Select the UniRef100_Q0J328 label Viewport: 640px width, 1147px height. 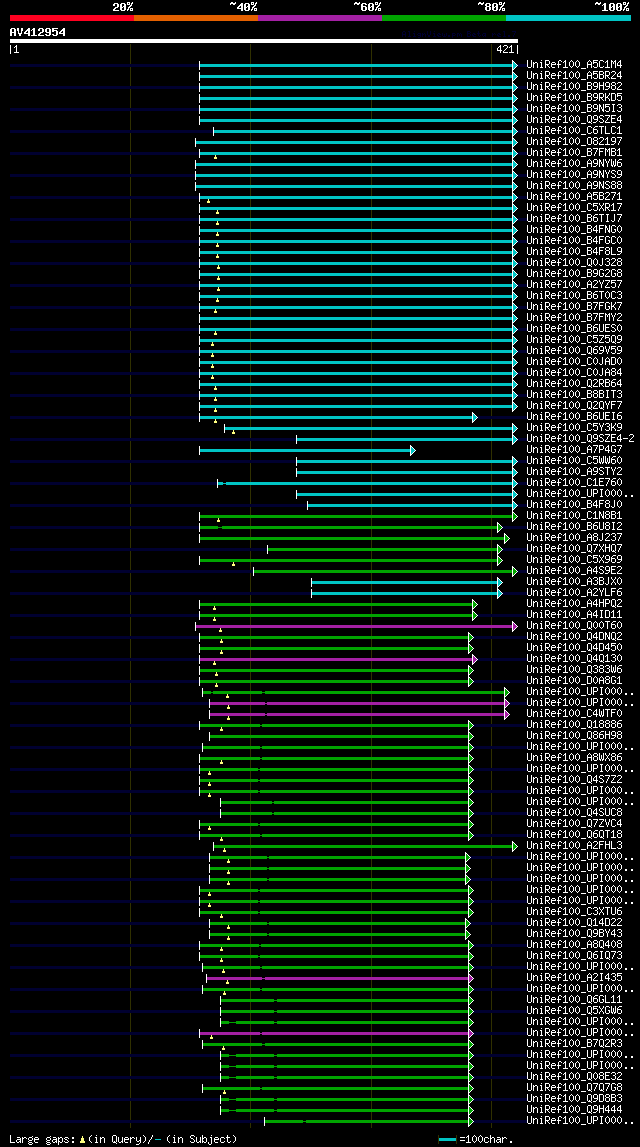tap(574, 262)
